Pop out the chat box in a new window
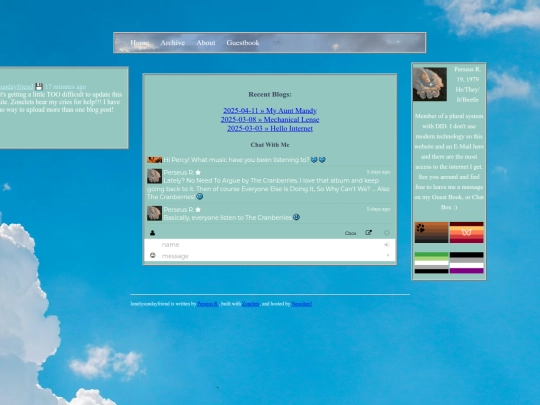 368,233
